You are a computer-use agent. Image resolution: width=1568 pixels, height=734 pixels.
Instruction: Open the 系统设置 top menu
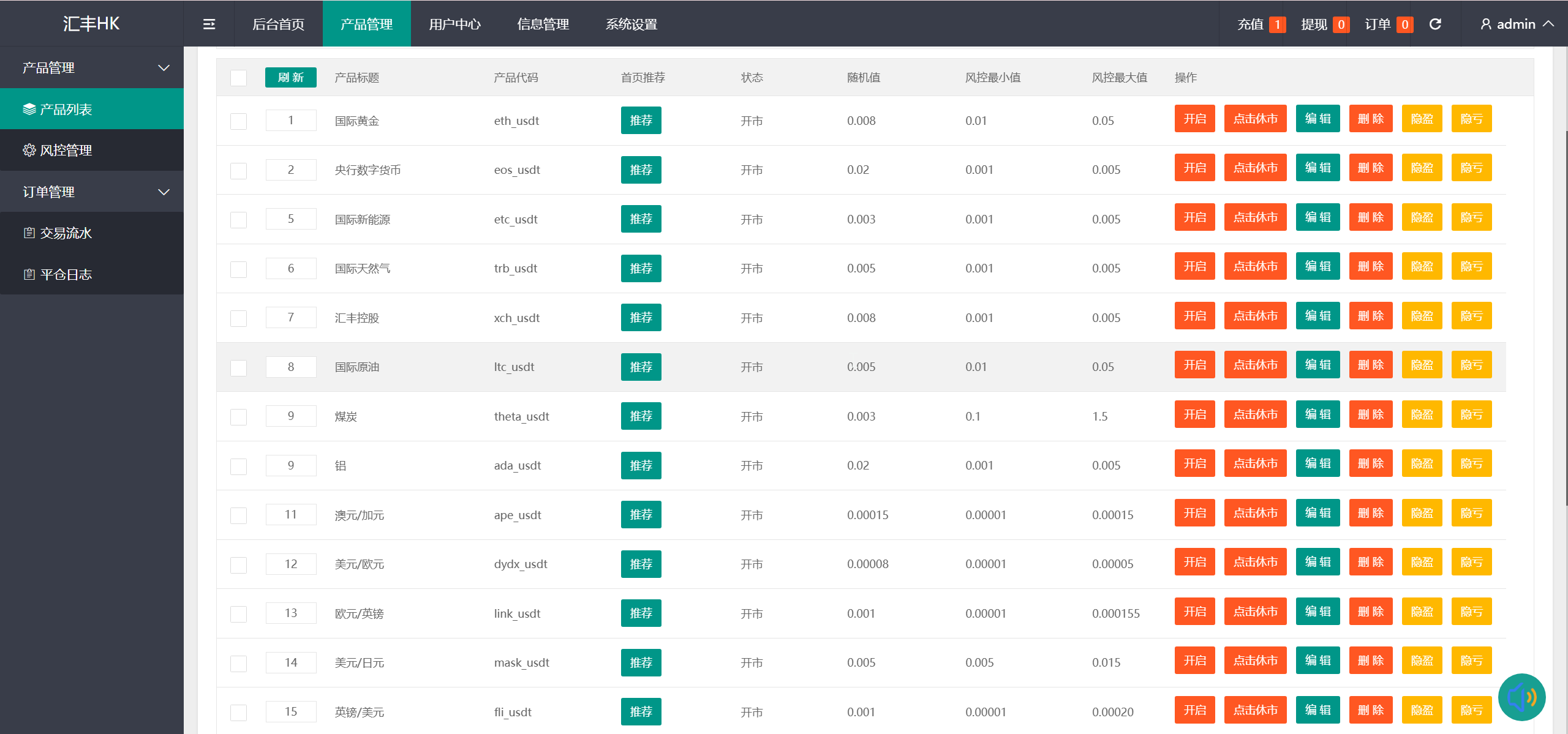click(631, 24)
